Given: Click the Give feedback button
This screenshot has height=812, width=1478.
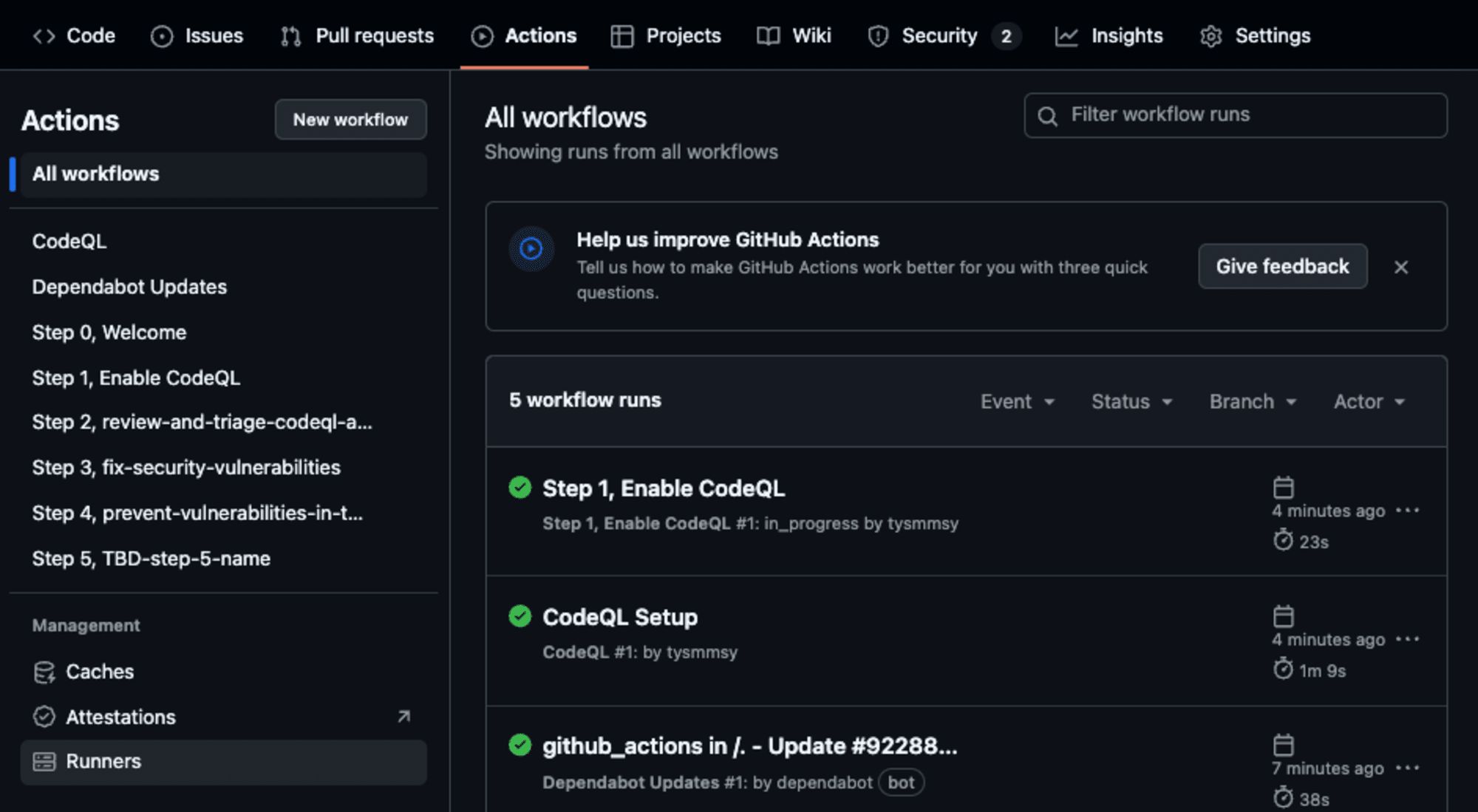Looking at the screenshot, I should pyautogui.click(x=1282, y=266).
